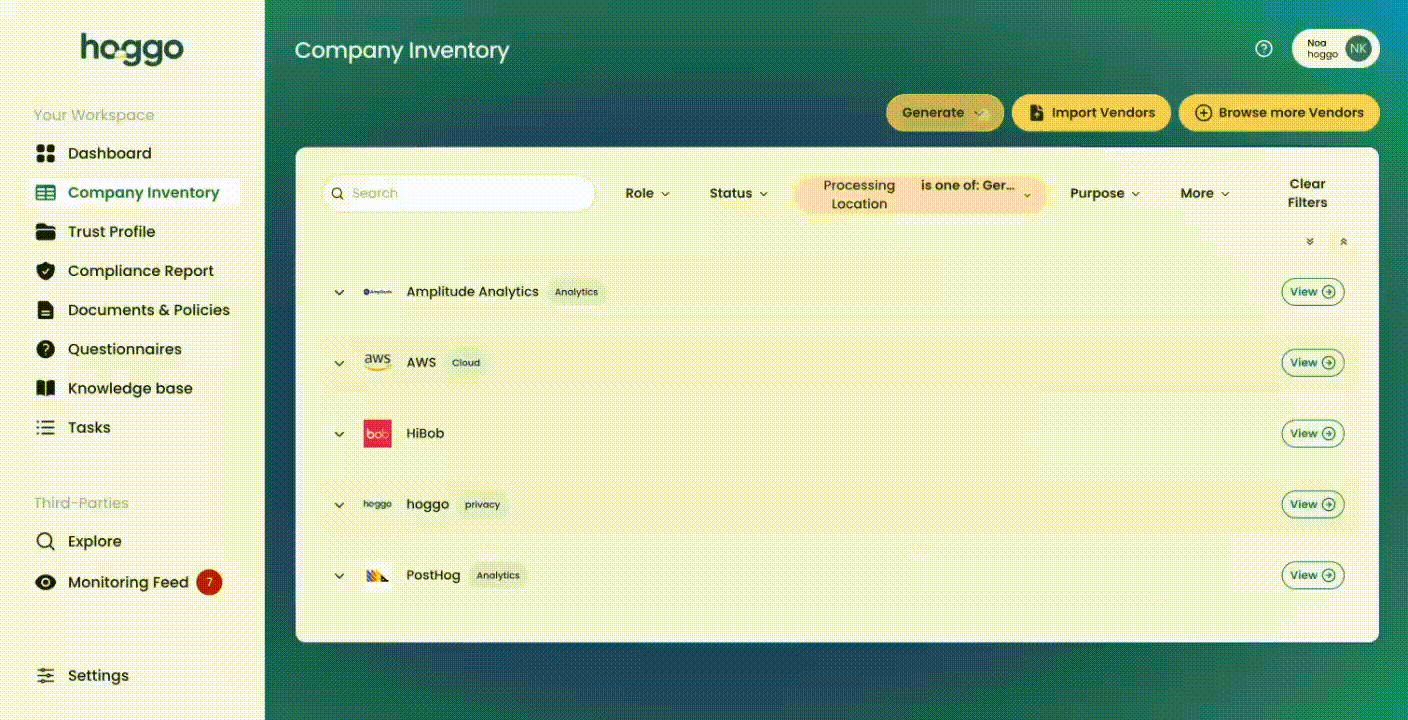Click the vendor Search field
The width and height of the screenshot is (1408, 720).
coord(459,193)
